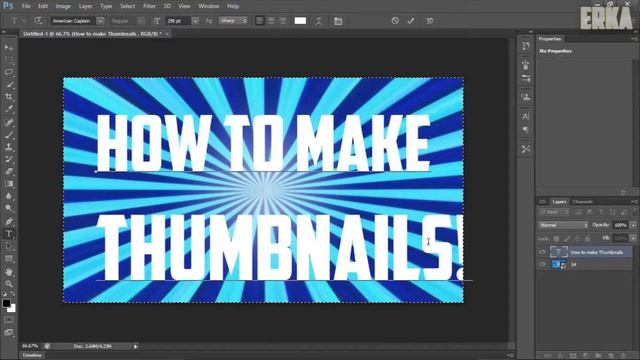Image resolution: width=640 pixels, height=360 pixels.
Task: Open the Image menu
Action: 63,6
